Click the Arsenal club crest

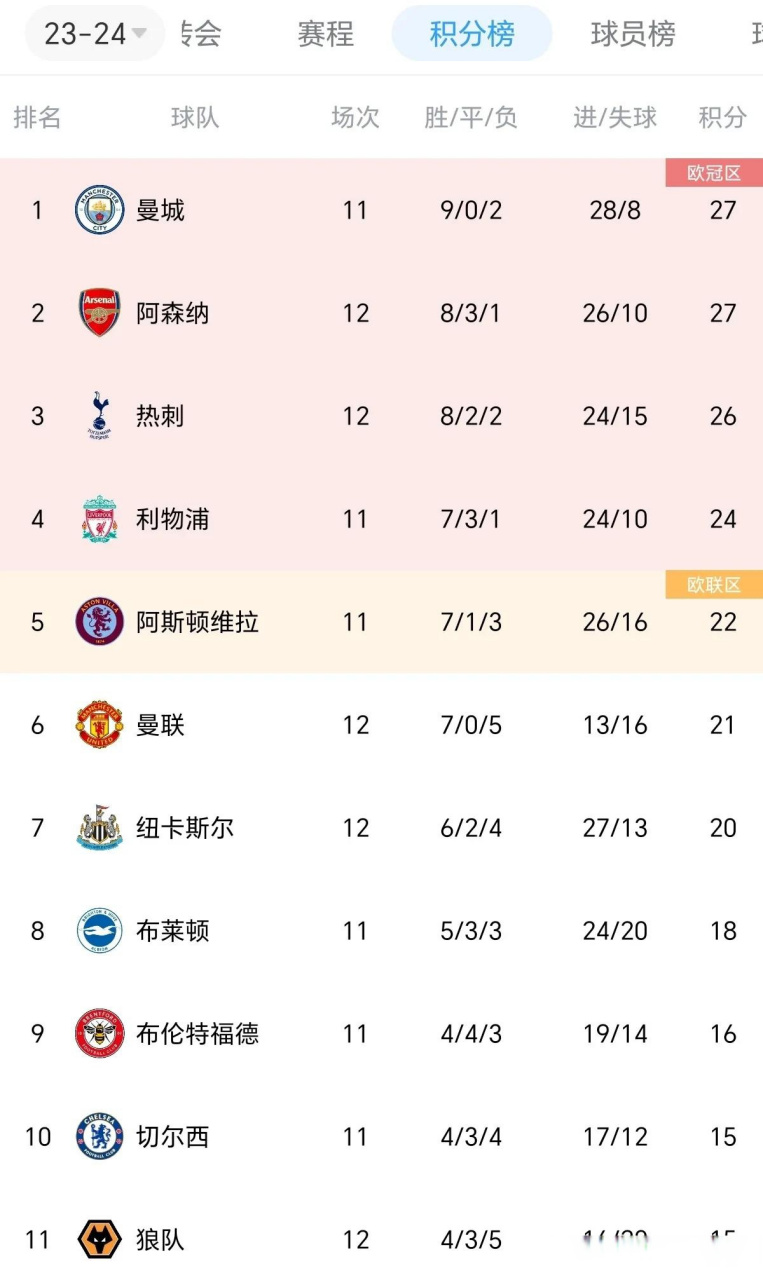click(x=100, y=313)
